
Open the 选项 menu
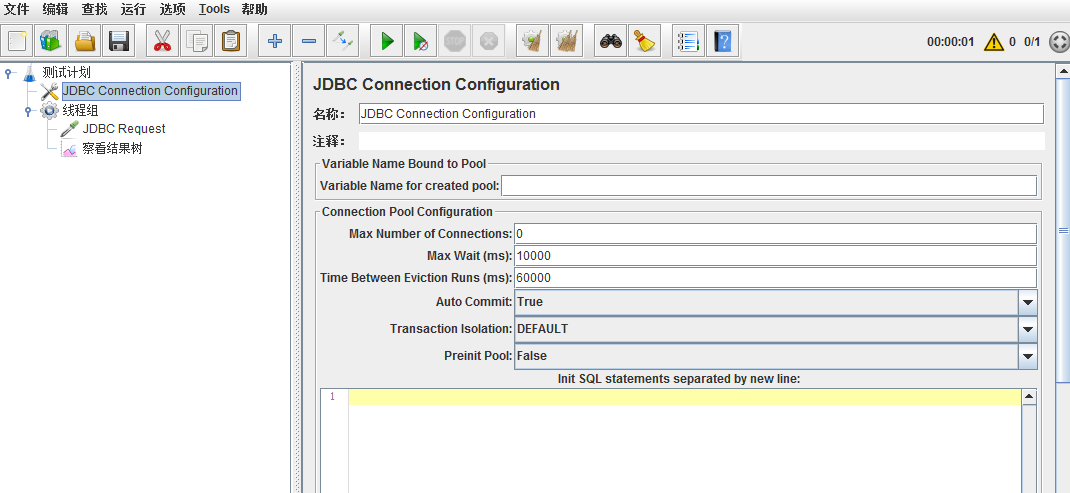[173, 10]
